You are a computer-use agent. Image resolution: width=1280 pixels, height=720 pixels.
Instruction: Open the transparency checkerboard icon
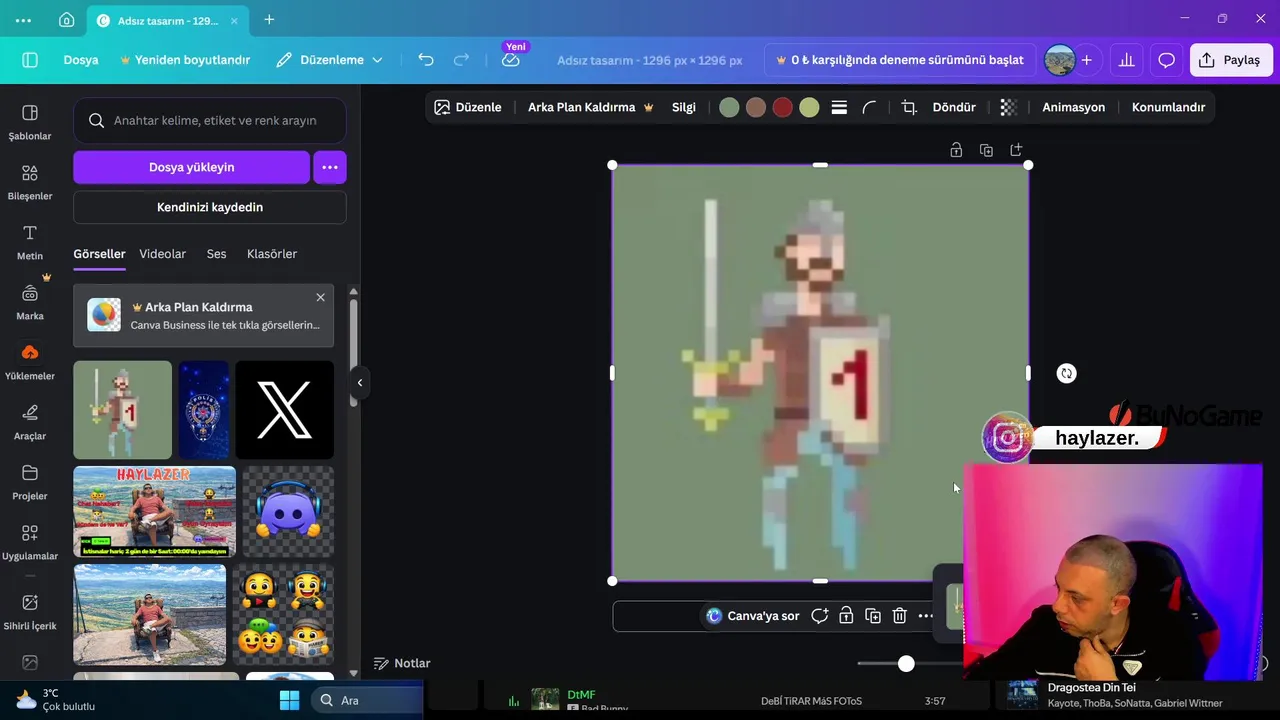coord(1008,107)
